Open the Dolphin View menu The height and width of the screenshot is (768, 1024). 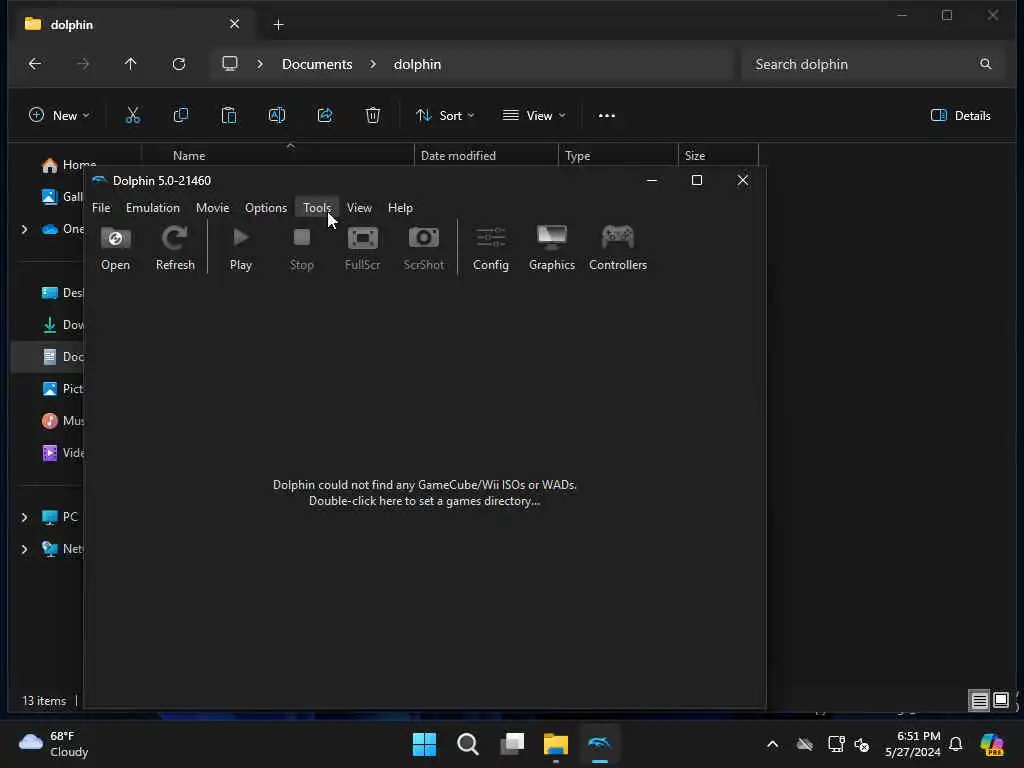(359, 208)
